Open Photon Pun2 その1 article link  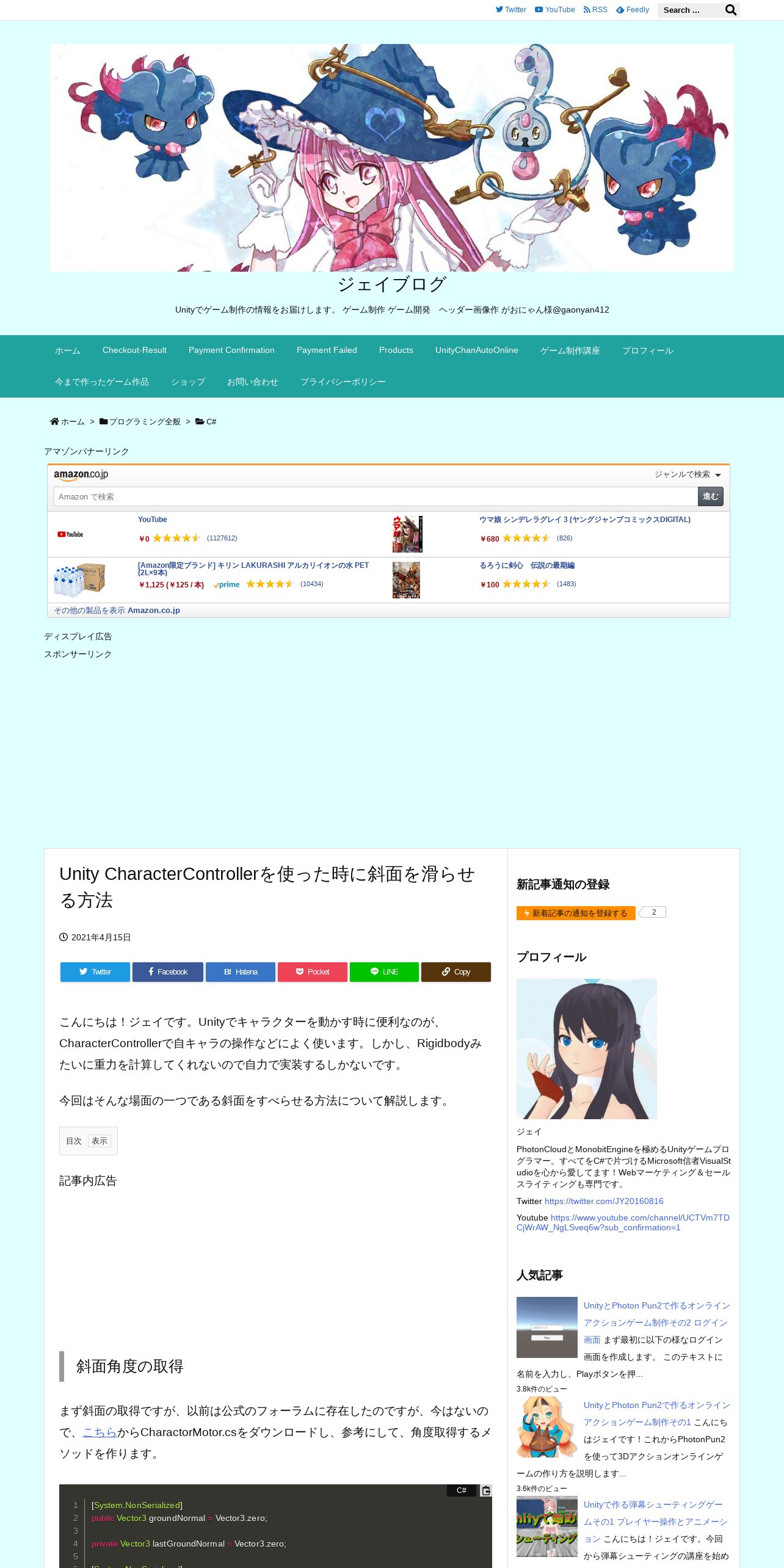pyautogui.click(x=657, y=1413)
